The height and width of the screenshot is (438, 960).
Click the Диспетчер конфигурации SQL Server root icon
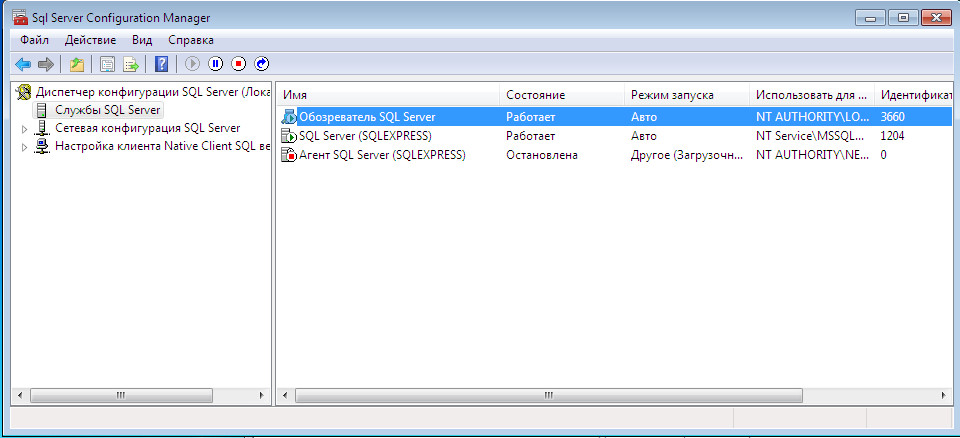click(x=24, y=93)
